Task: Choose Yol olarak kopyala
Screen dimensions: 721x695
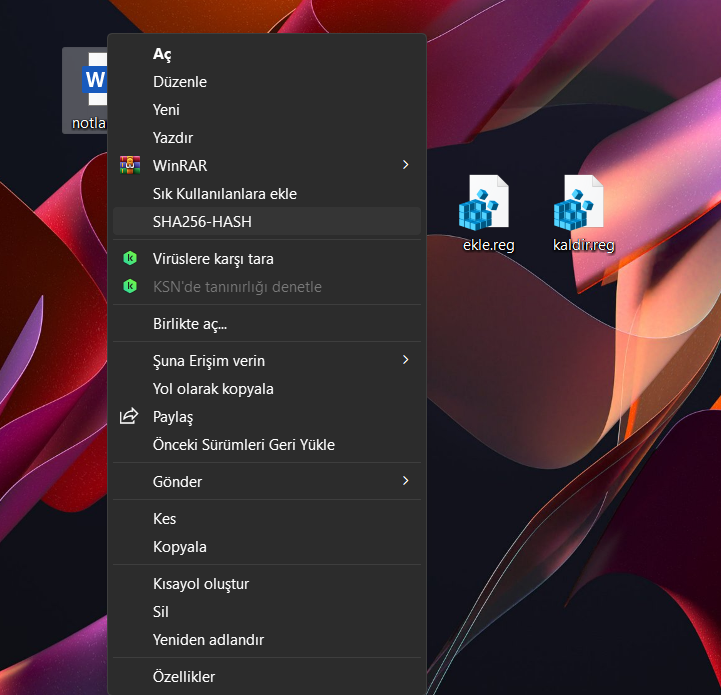Action: [x=213, y=389]
